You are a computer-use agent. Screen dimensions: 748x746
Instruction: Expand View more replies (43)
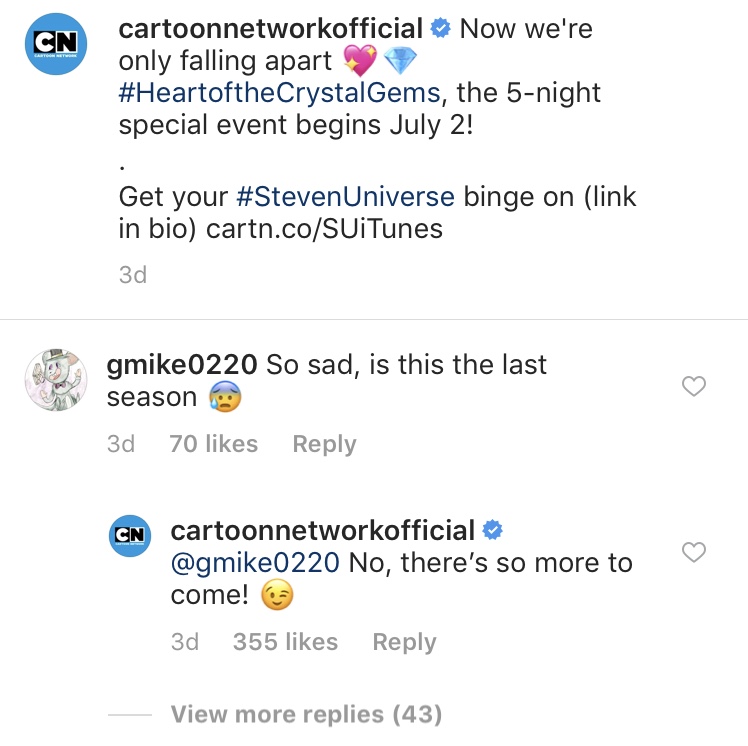(306, 715)
